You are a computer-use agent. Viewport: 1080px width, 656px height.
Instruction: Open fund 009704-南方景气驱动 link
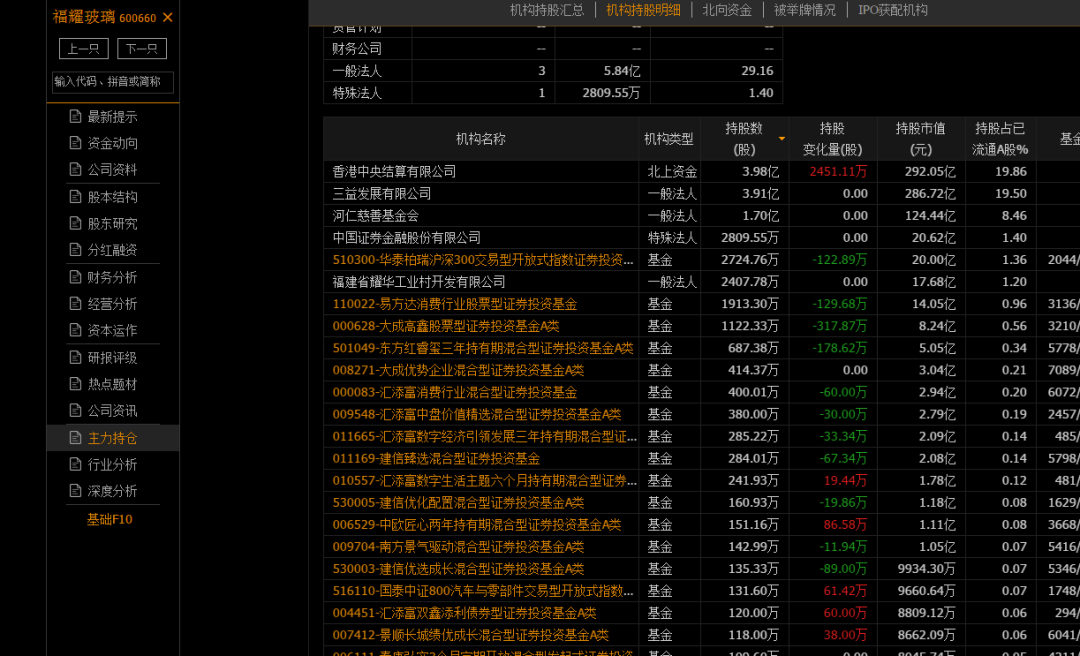tap(458, 546)
